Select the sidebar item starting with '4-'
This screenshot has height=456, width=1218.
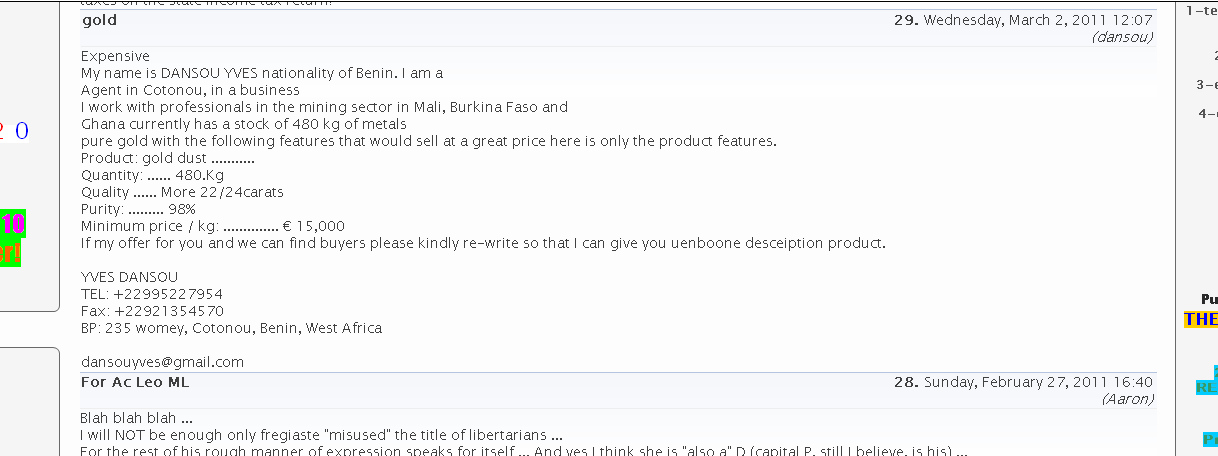(1207, 113)
